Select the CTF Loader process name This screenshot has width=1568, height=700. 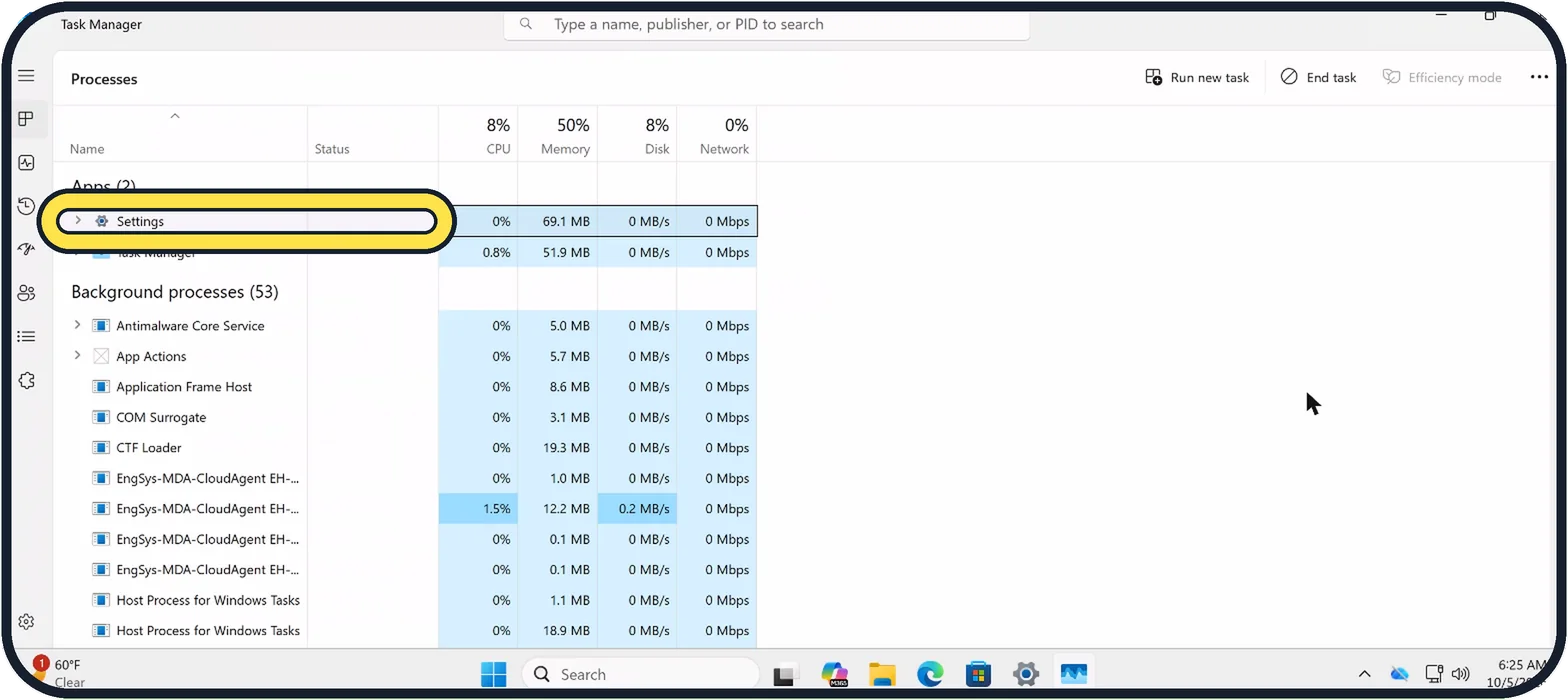pyautogui.click(x=149, y=448)
